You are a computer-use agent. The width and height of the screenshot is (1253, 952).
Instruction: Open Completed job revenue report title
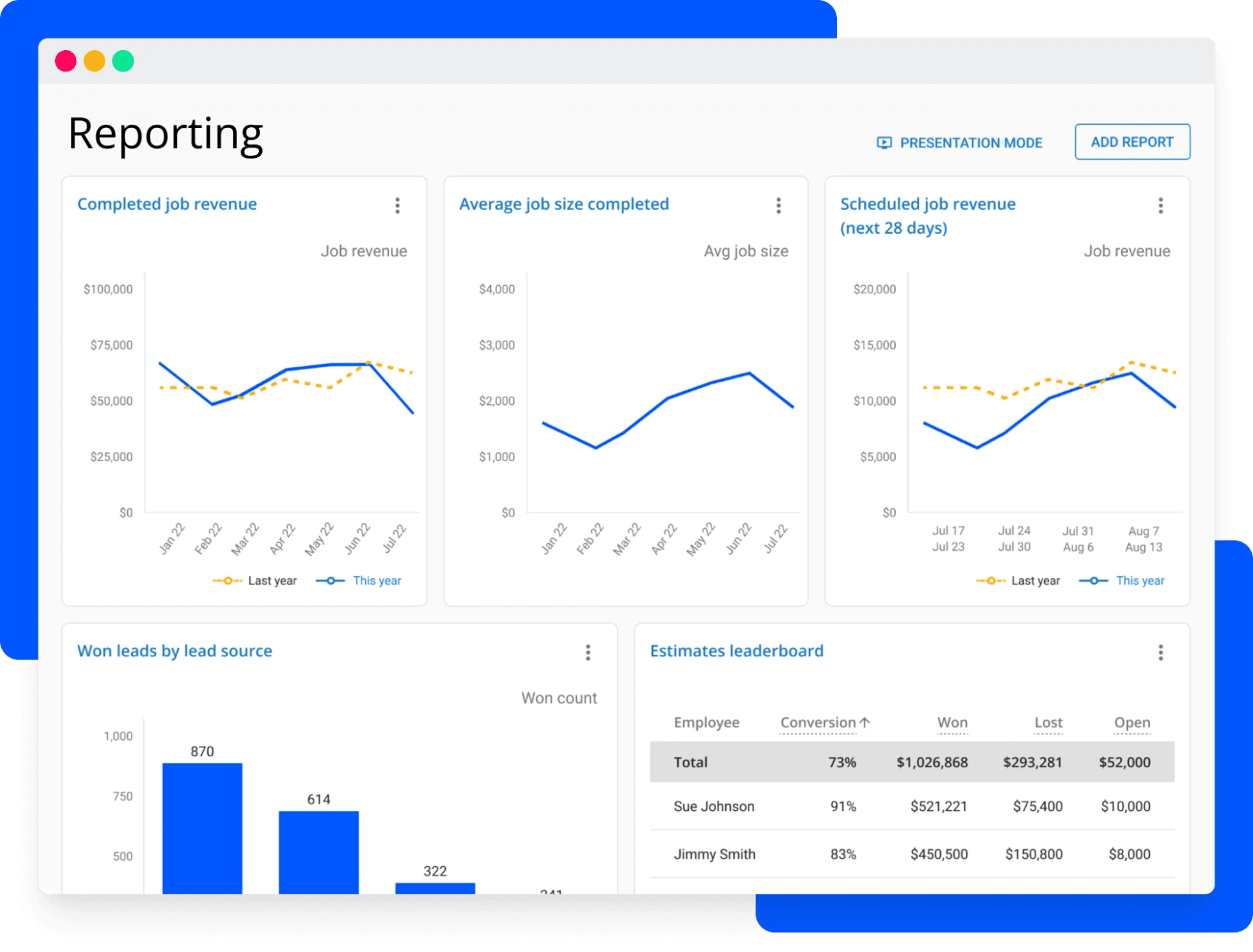(x=167, y=204)
